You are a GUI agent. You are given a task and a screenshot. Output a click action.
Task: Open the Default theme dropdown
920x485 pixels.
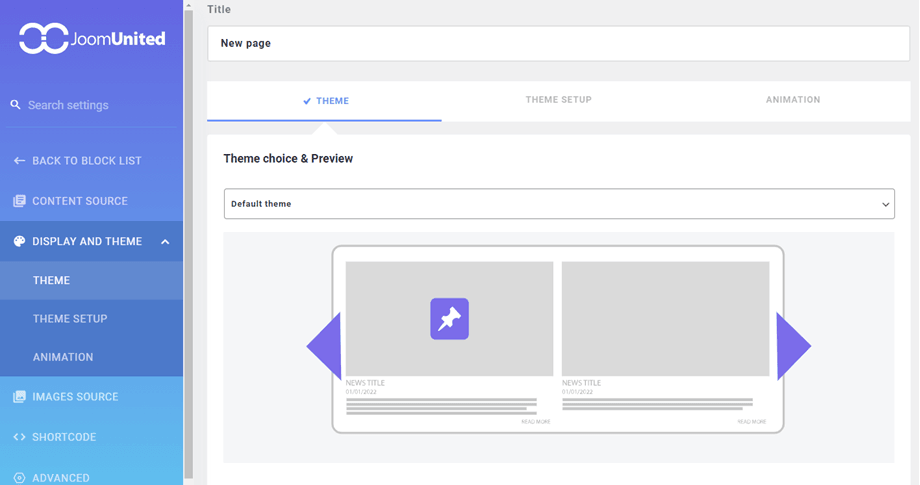tap(558, 204)
